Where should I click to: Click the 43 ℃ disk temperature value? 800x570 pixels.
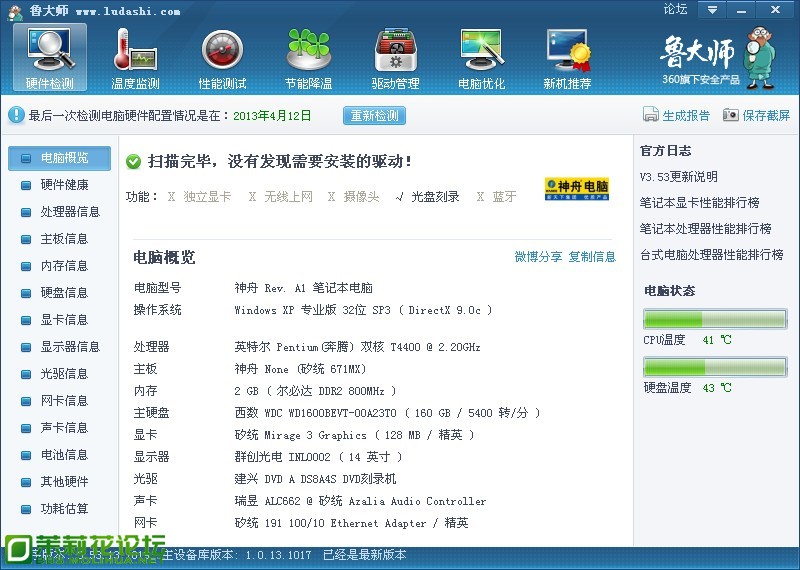(x=717, y=388)
